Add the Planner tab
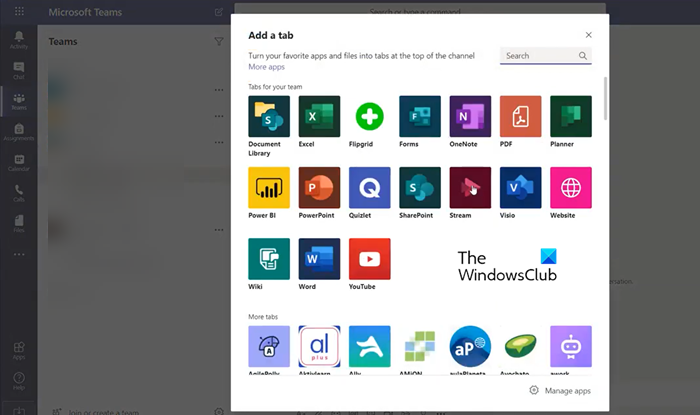Screen dimensions: 700x415 (x=571, y=116)
